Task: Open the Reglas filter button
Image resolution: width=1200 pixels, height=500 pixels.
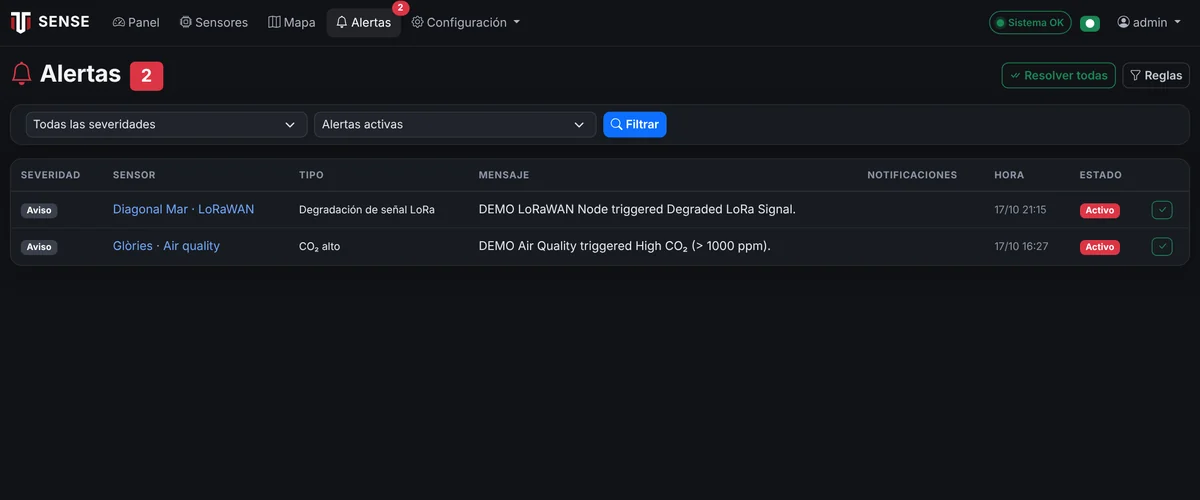Action: coord(1156,75)
